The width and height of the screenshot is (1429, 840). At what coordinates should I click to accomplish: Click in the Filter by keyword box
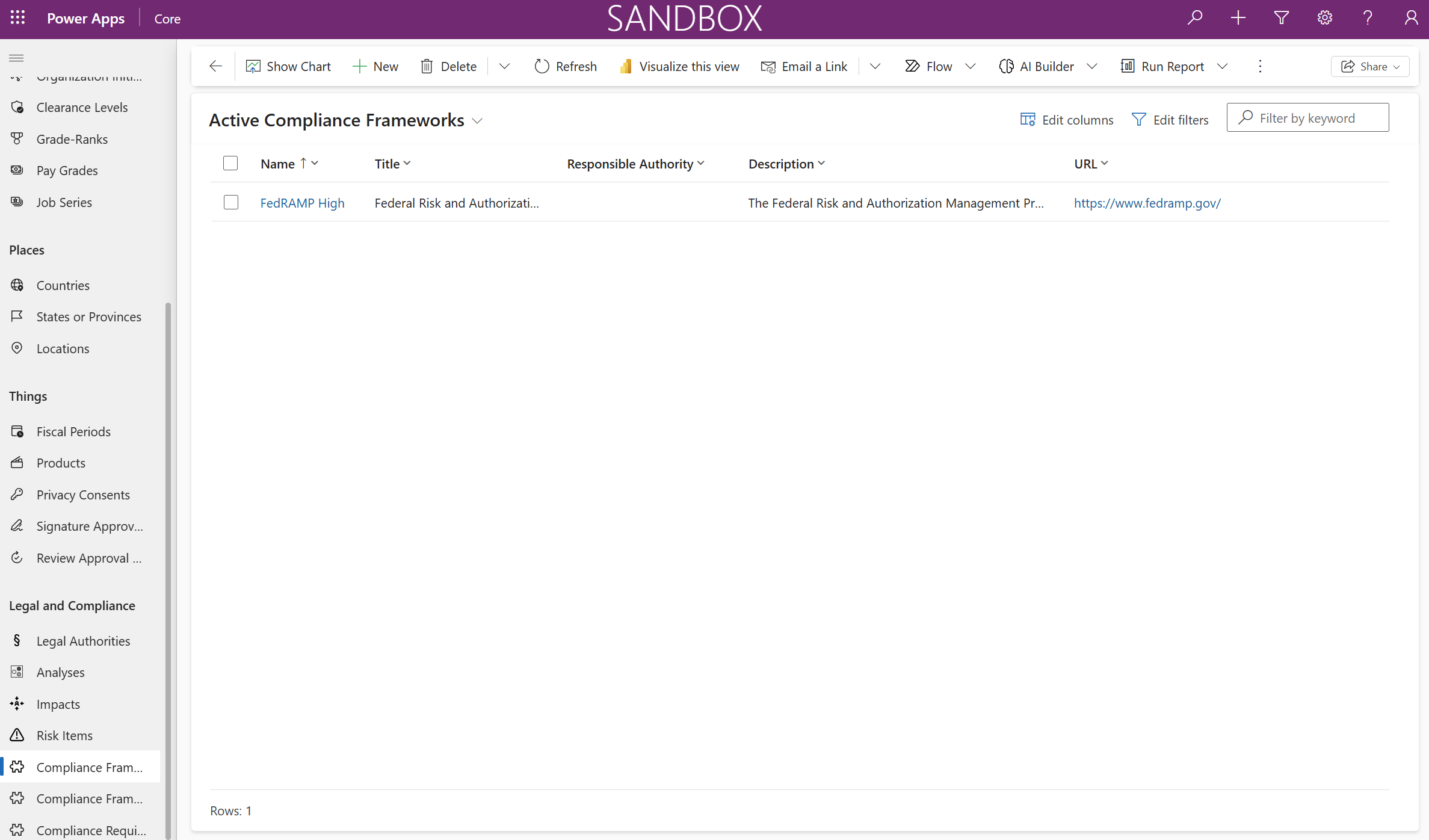coord(1307,118)
